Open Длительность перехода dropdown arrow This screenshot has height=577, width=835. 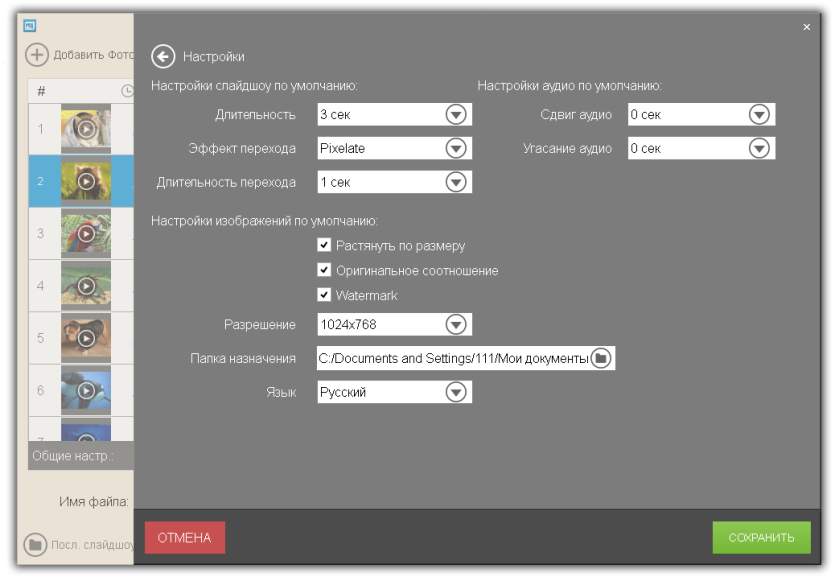tap(456, 182)
